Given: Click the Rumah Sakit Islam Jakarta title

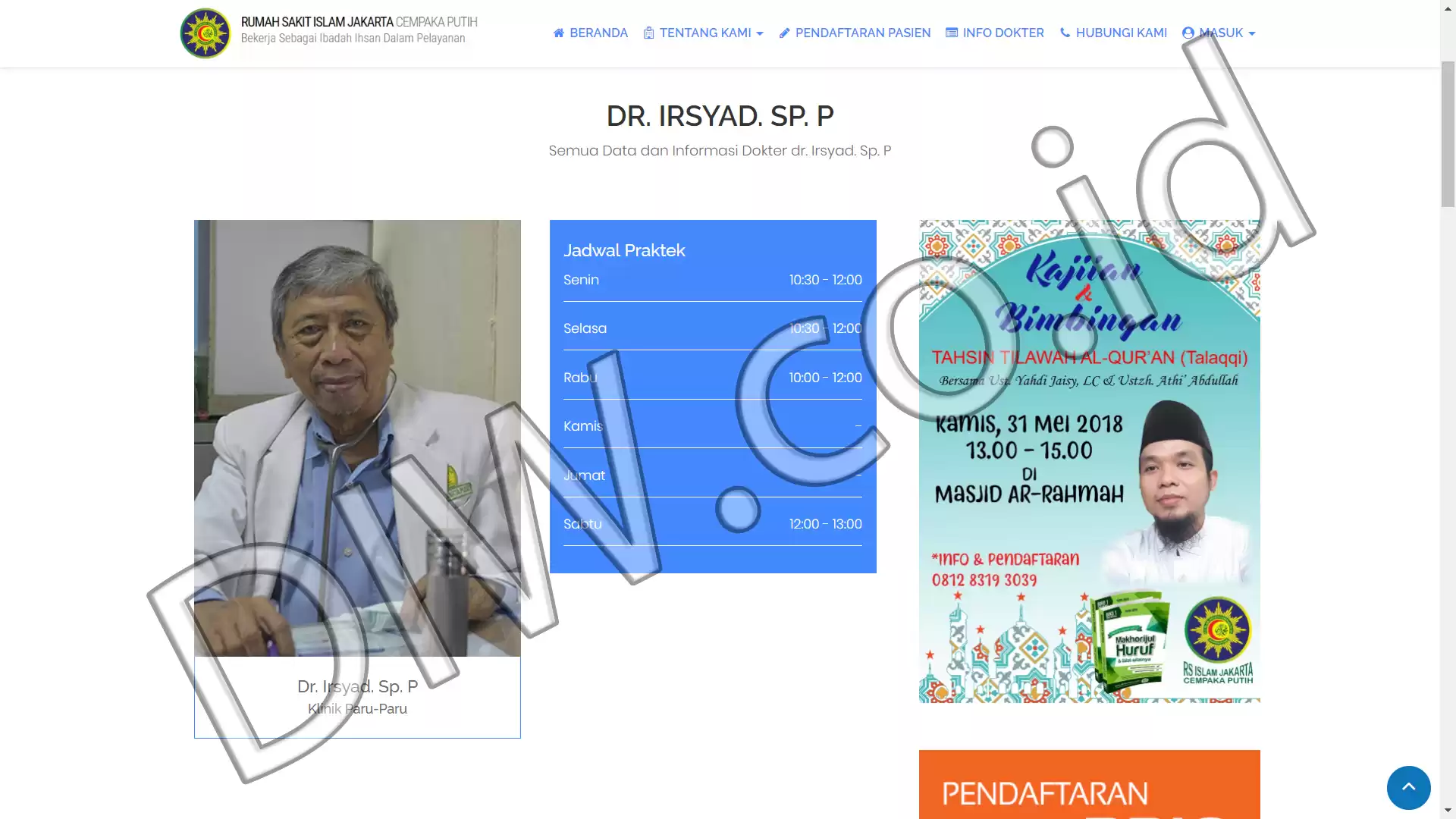Looking at the screenshot, I should (x=359, y=23).
